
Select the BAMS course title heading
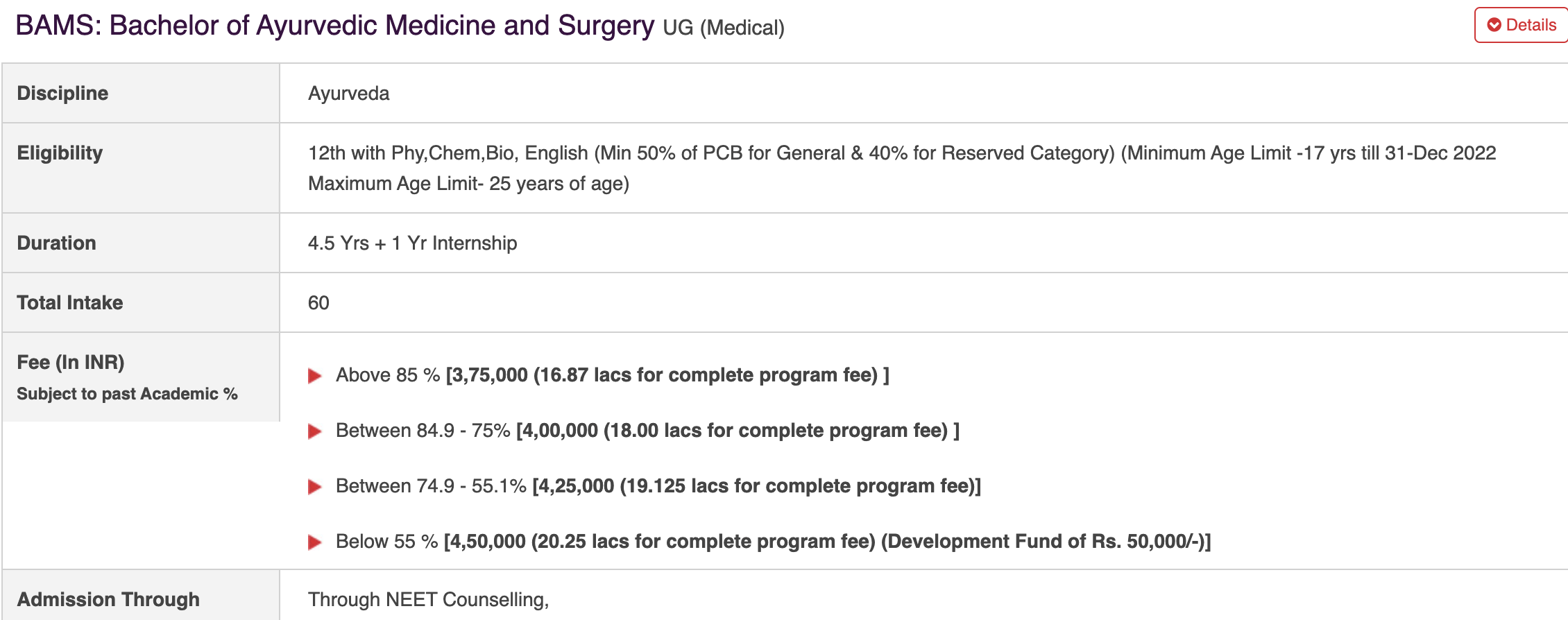334,26
